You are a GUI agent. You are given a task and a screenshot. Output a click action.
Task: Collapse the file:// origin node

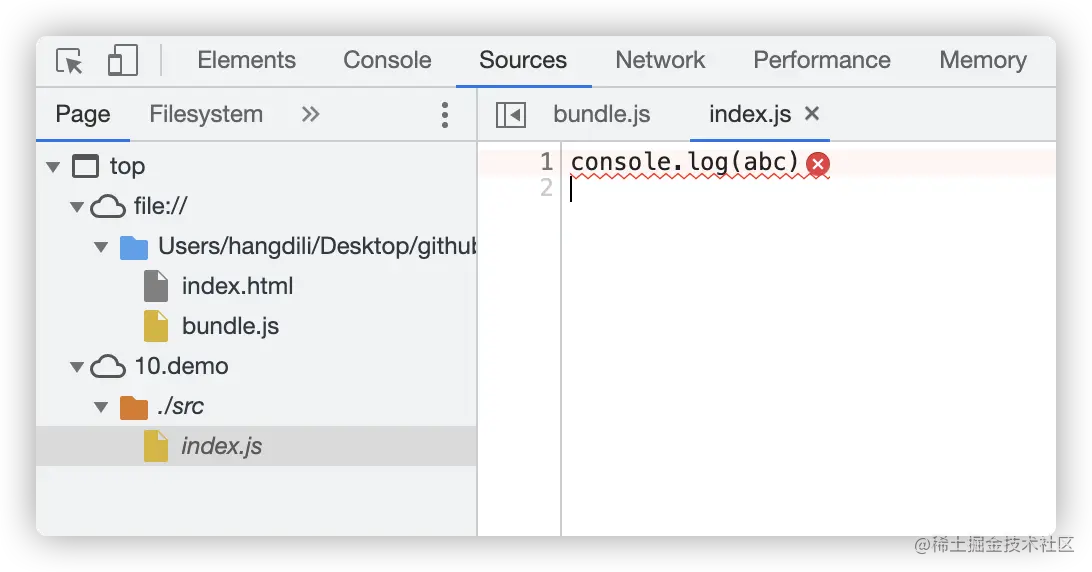coord(77,207)
